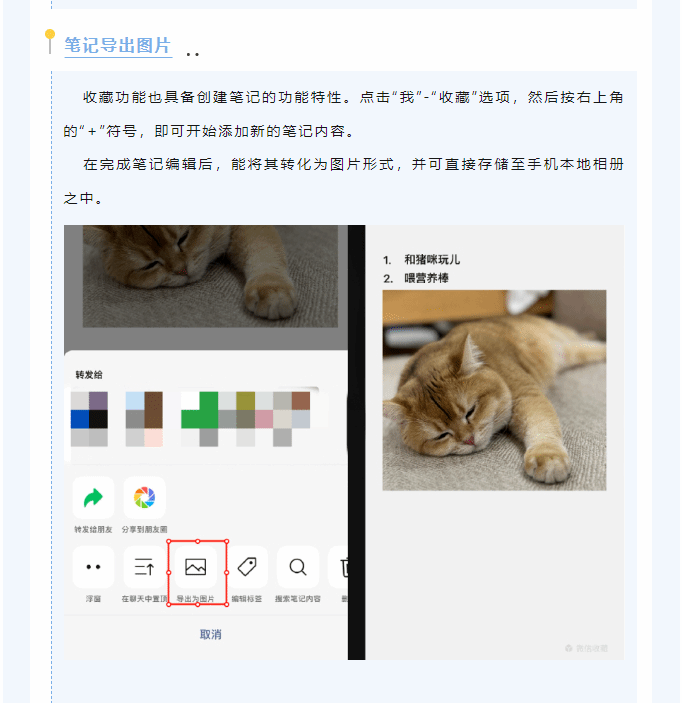The height and width of the screenshot is (703, 682).
Task: Click the 微信收藏 watermark at bottom right
Action: [586, 648]
